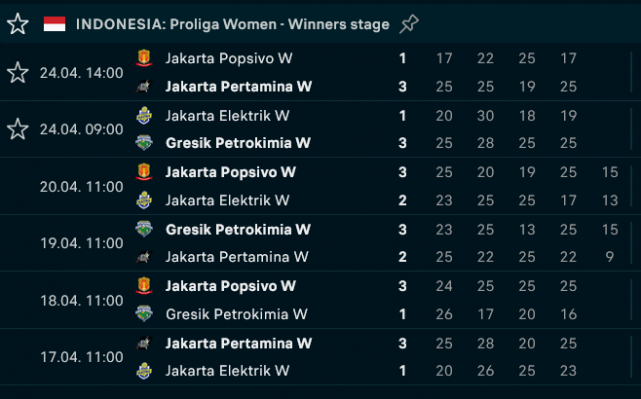Pin the Proliga Women Winners stage league
The image size is (641, 399).
click(409, 24)
